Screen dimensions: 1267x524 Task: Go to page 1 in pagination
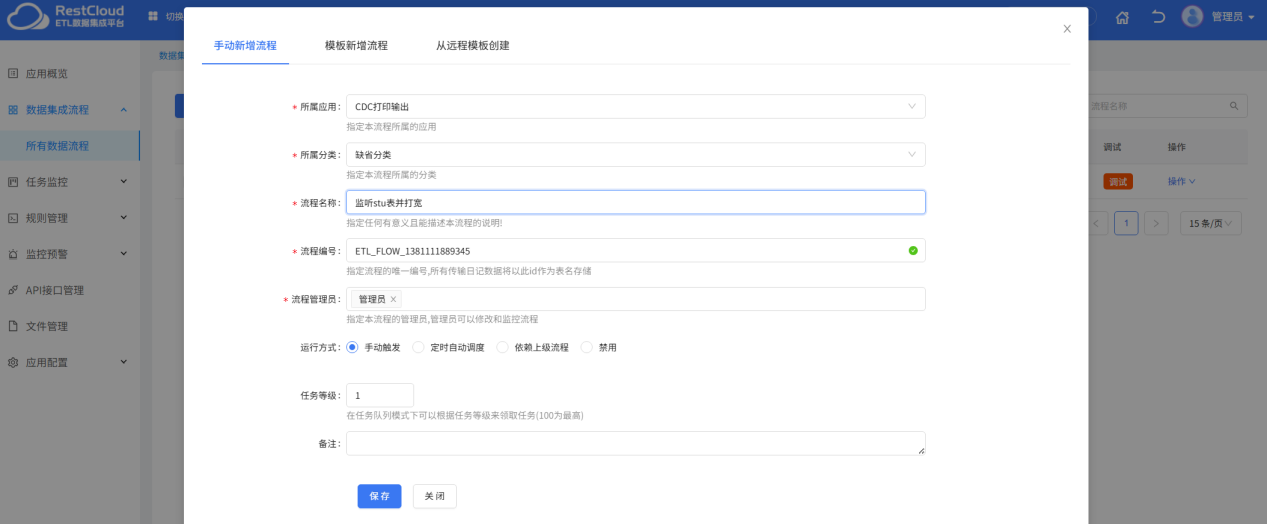(x=1126, y=223)
